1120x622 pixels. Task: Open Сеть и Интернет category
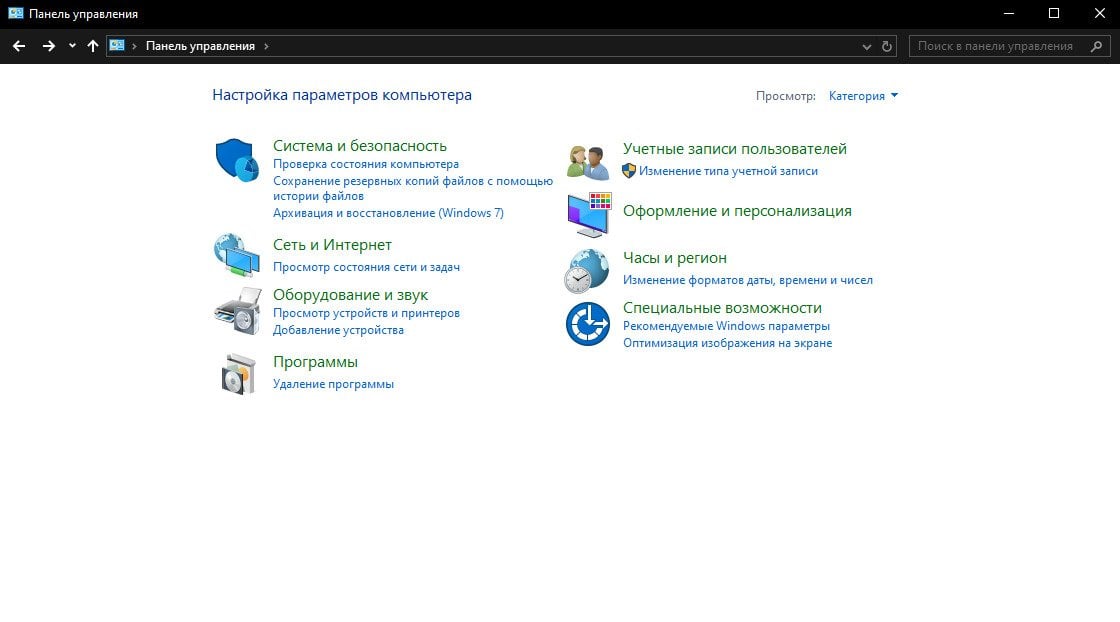(x=332, y=245)
